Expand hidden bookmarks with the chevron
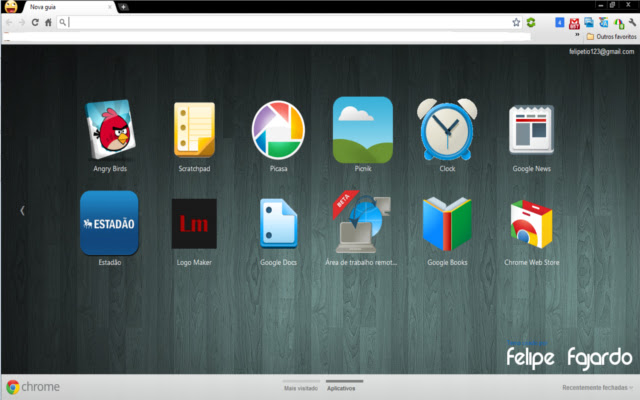This screenshot has width=640, height=400. coord(577,35)
